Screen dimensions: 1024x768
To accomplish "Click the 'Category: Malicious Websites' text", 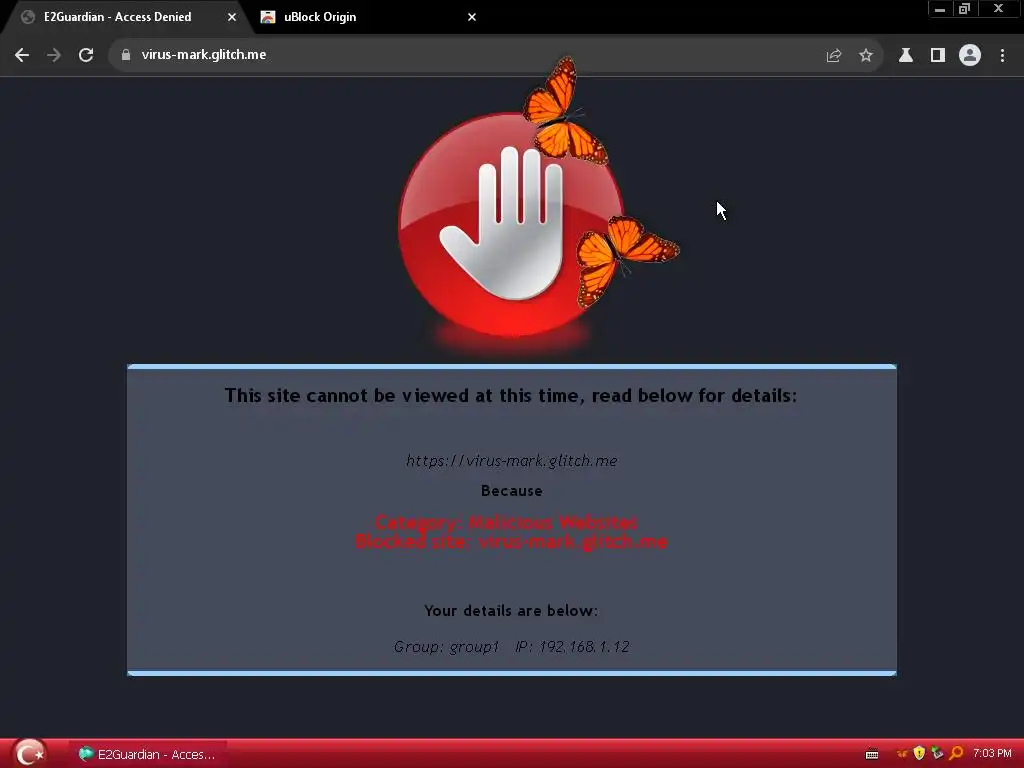I will 506,522.
